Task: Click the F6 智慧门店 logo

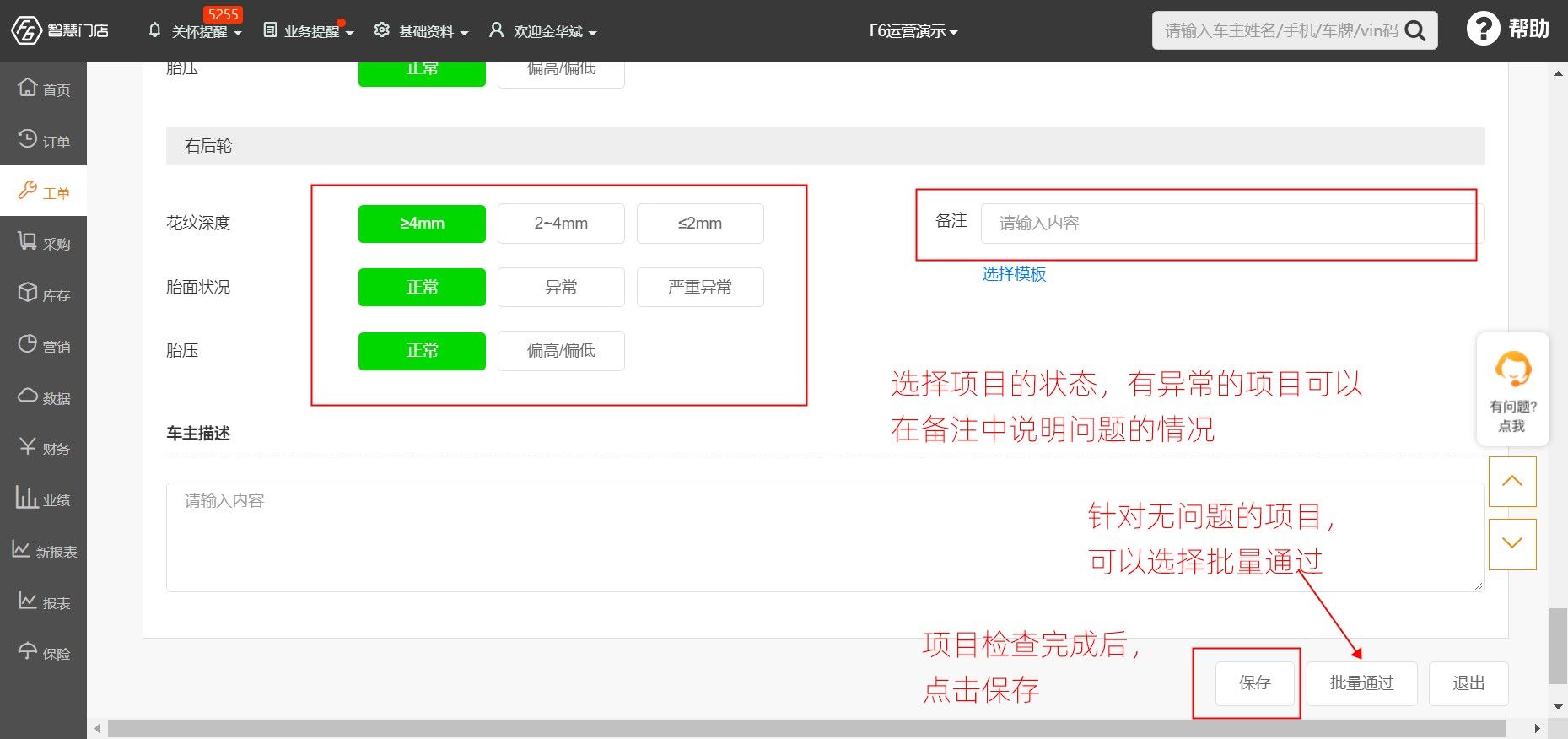Action: 59,31
